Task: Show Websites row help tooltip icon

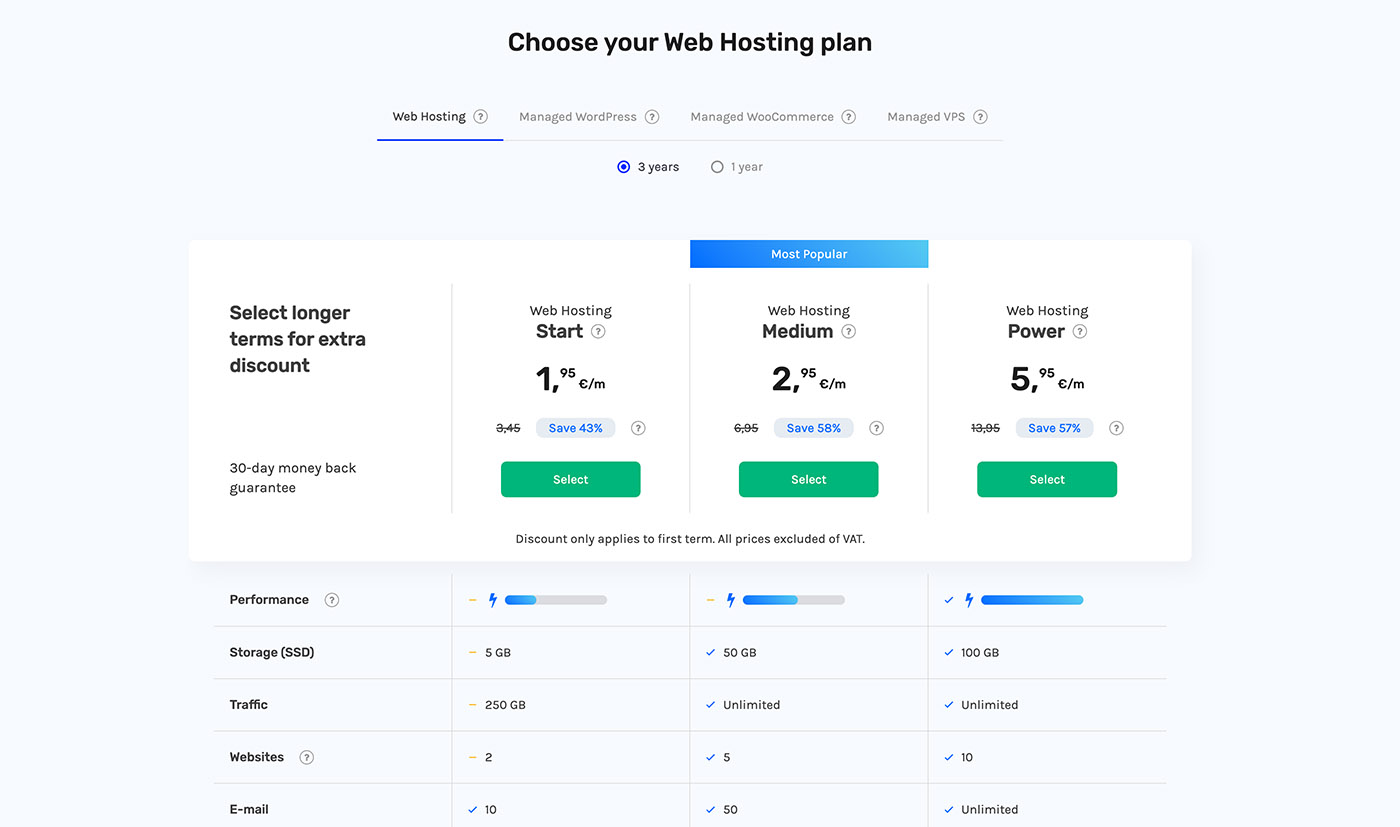Action: click(307, 757)
